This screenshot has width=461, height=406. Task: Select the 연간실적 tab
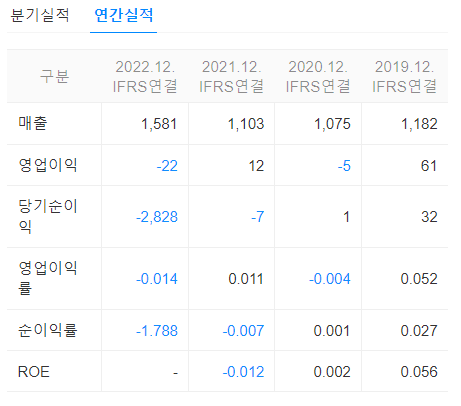[124, 15]
